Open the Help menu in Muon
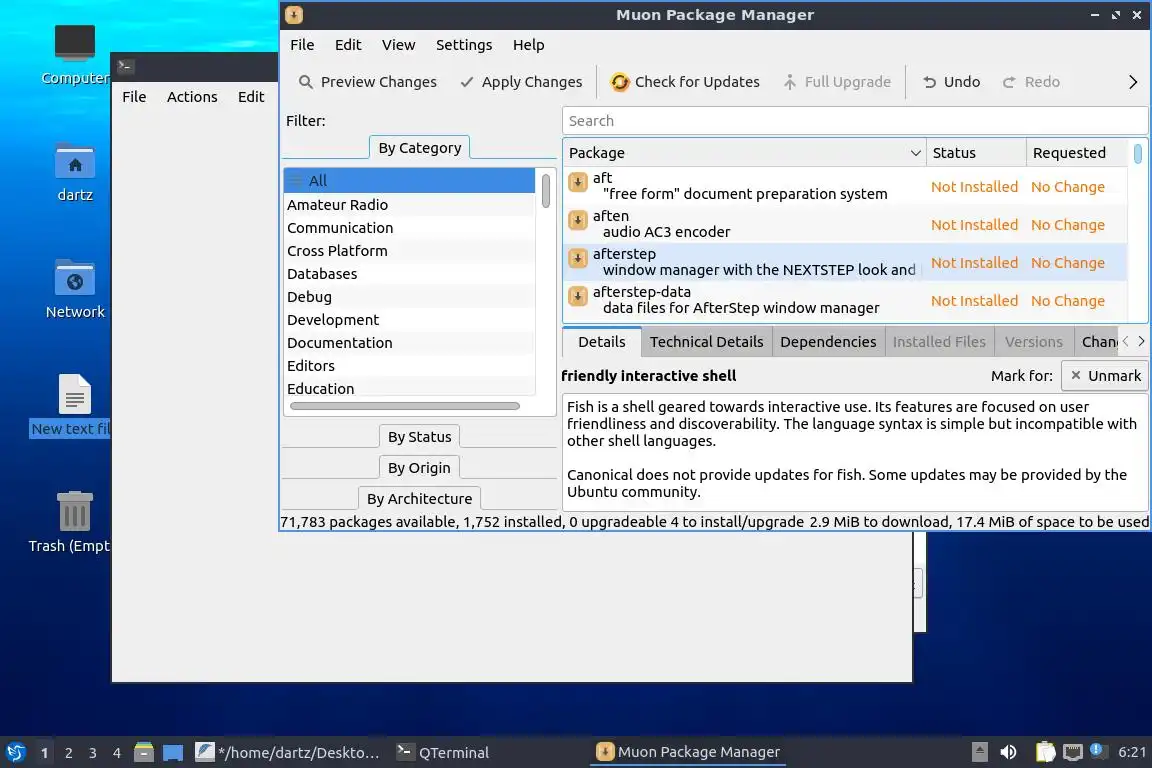The height and width of the screenshot is (768, 1152). [528, 45]
